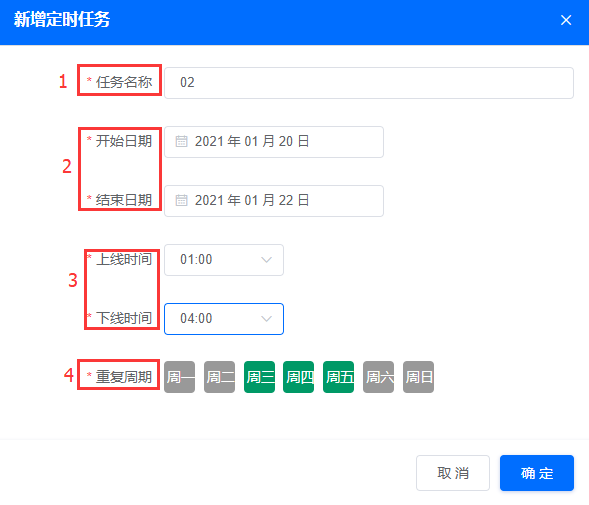This screenshot has height=505, width=589.
Task: Open the 上线时间 dropdown showing 01:00
Action: (224, 260)
